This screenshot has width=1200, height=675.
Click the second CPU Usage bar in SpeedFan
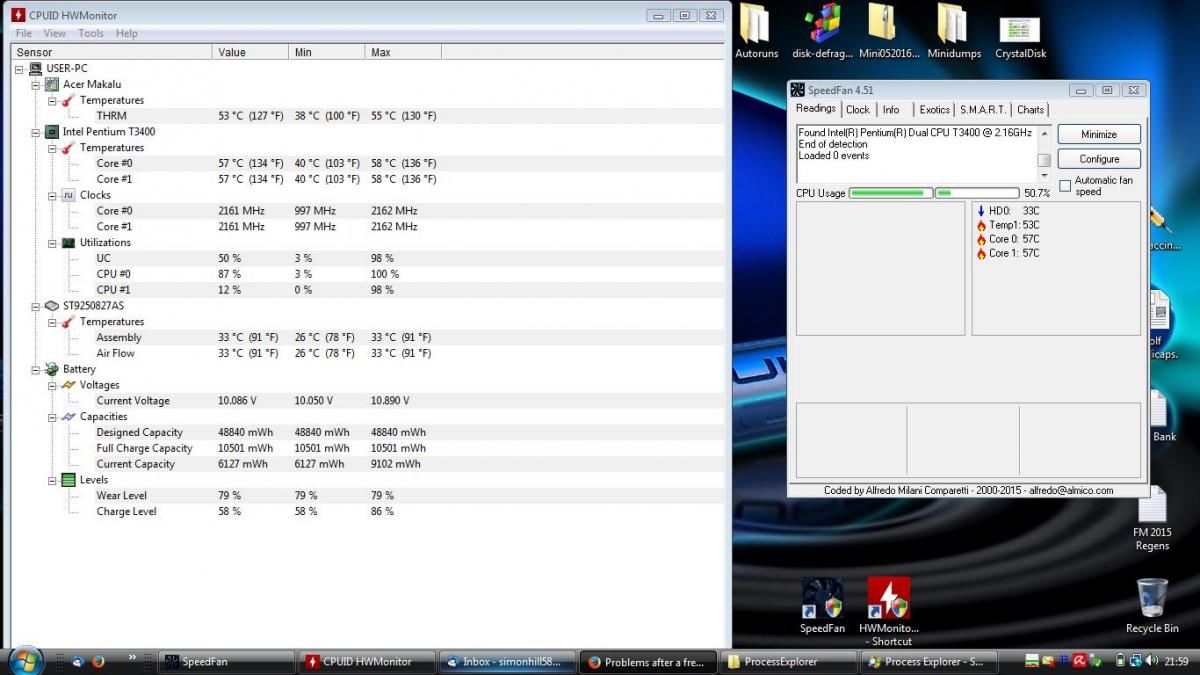coord(977,193)
